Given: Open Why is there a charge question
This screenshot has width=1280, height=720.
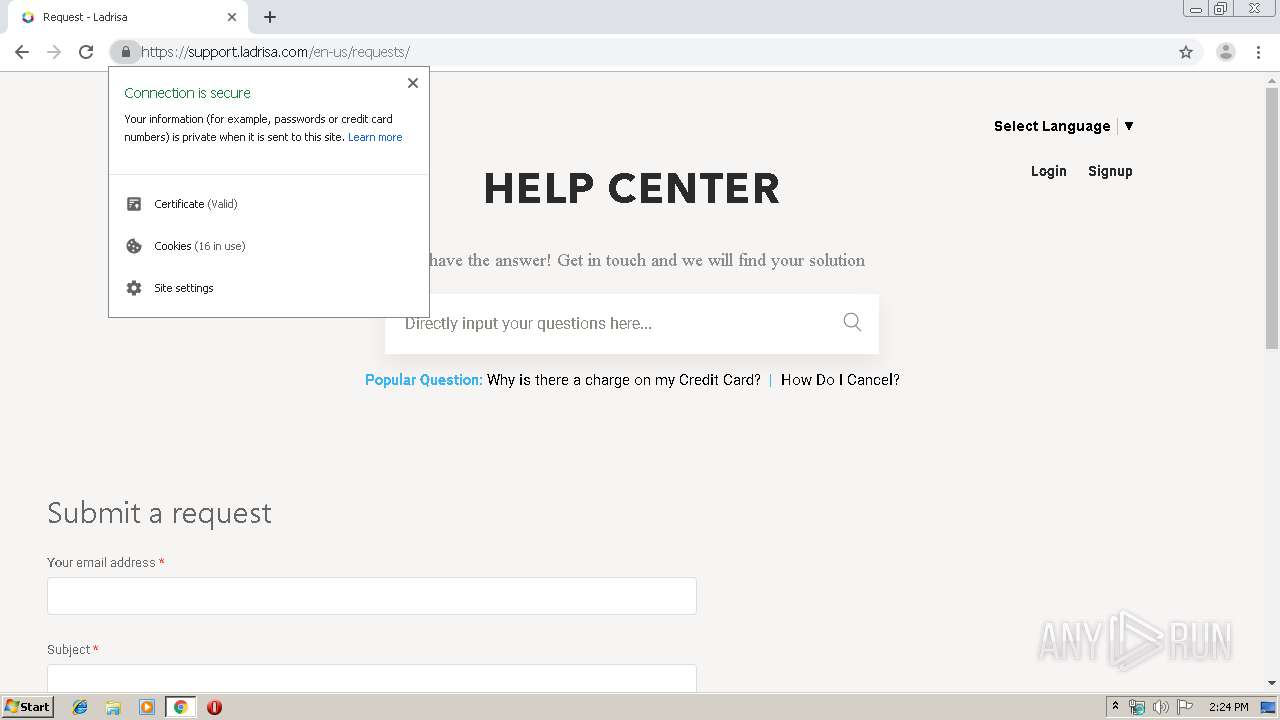Looking at the screenshot, I should point(623,380).
